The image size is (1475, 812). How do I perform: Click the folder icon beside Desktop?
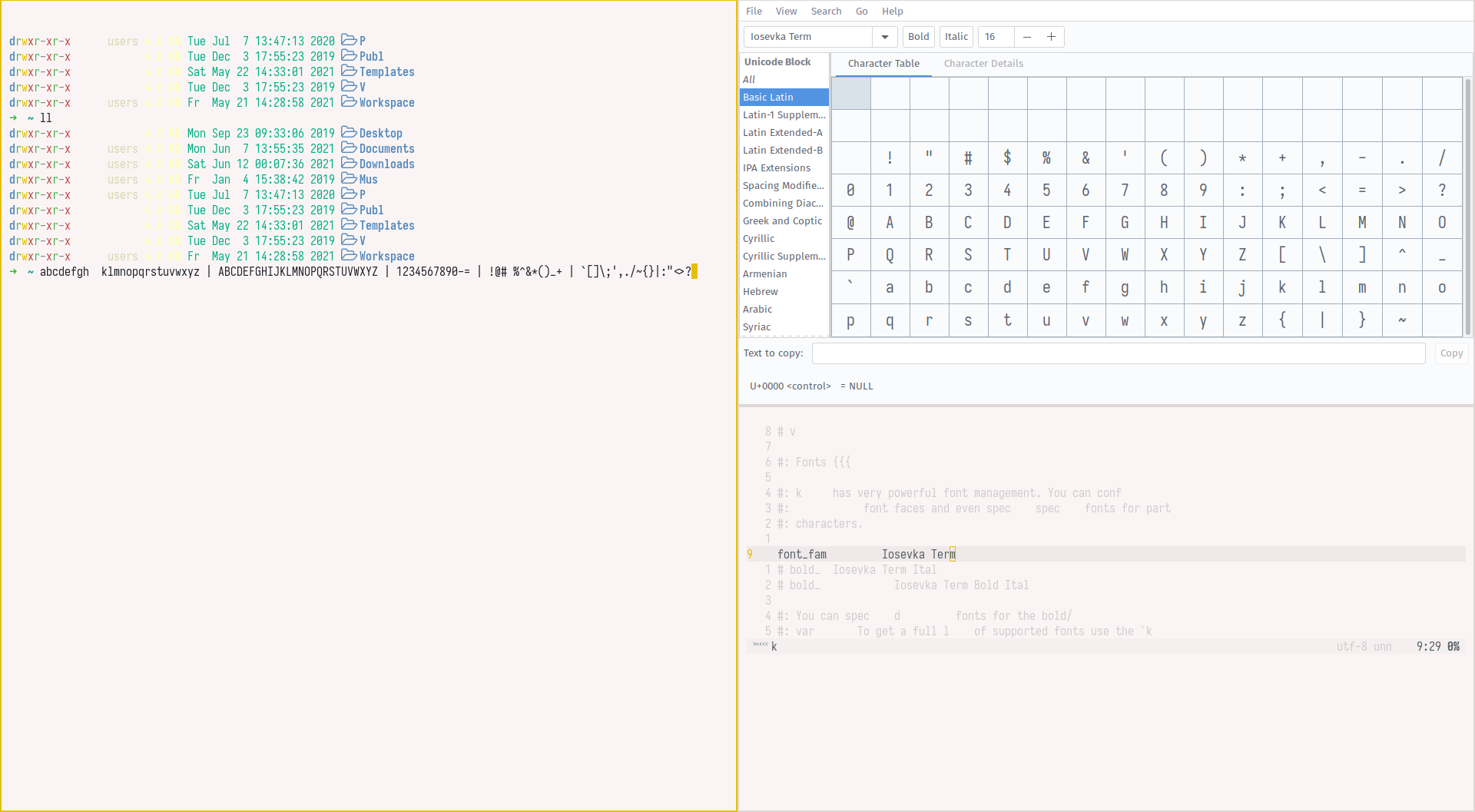[348, 133]
